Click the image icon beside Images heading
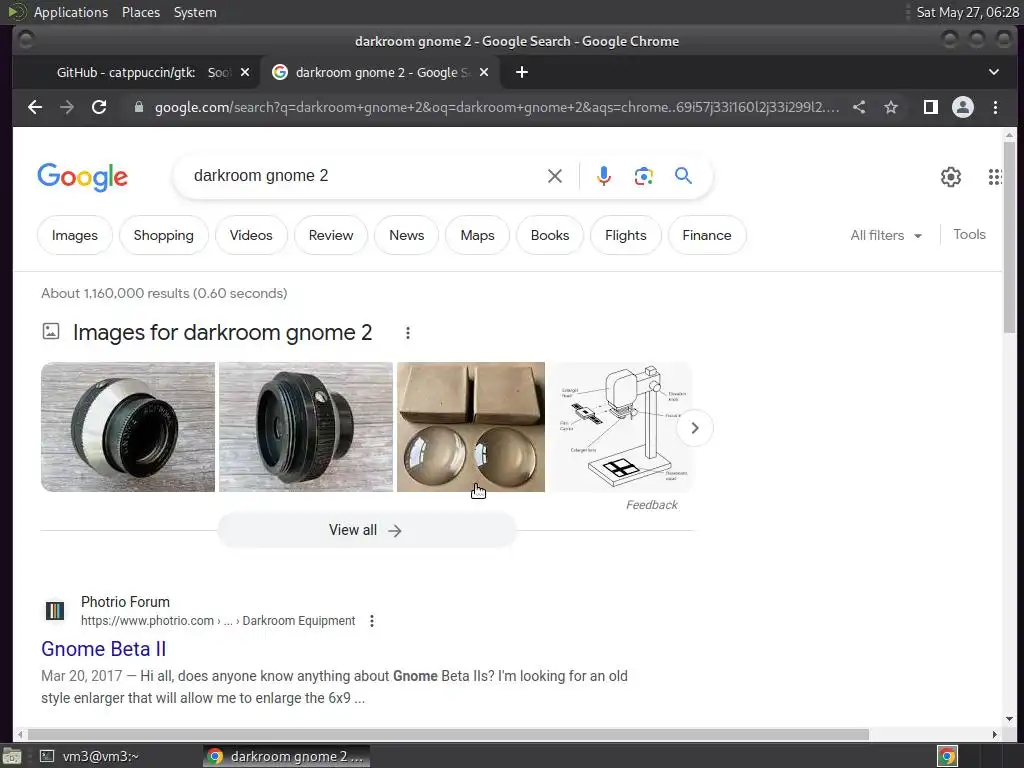This screenshot has height=768, width=1024. click(51, 331)
